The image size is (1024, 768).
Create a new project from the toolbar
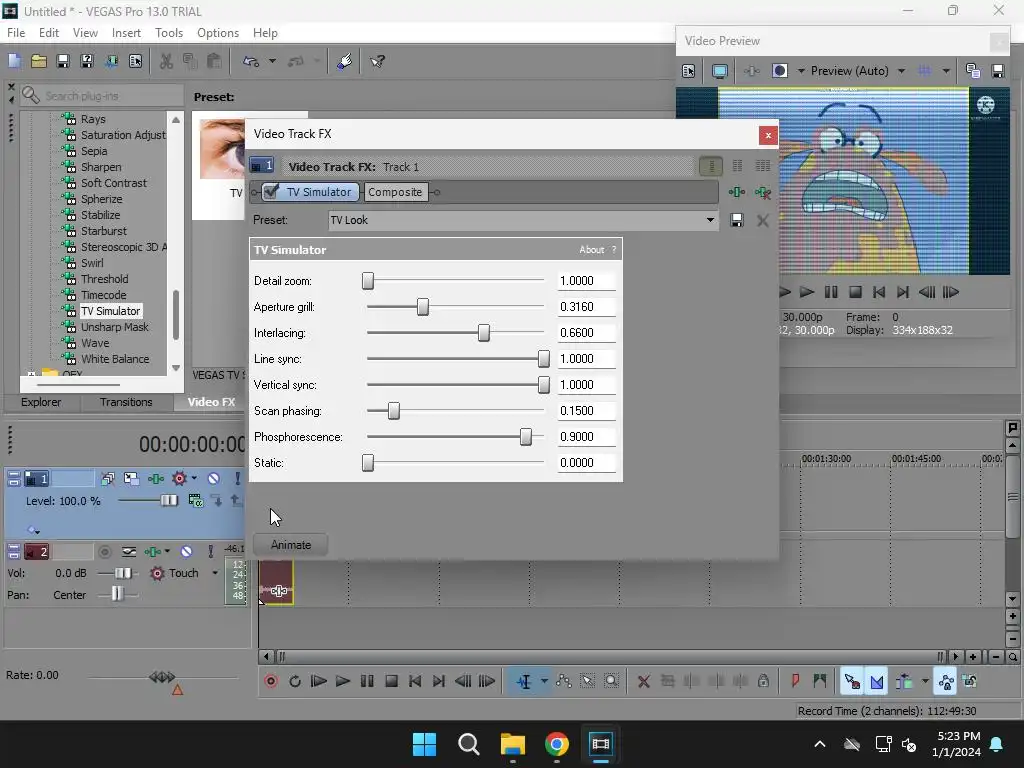(14, 61)
